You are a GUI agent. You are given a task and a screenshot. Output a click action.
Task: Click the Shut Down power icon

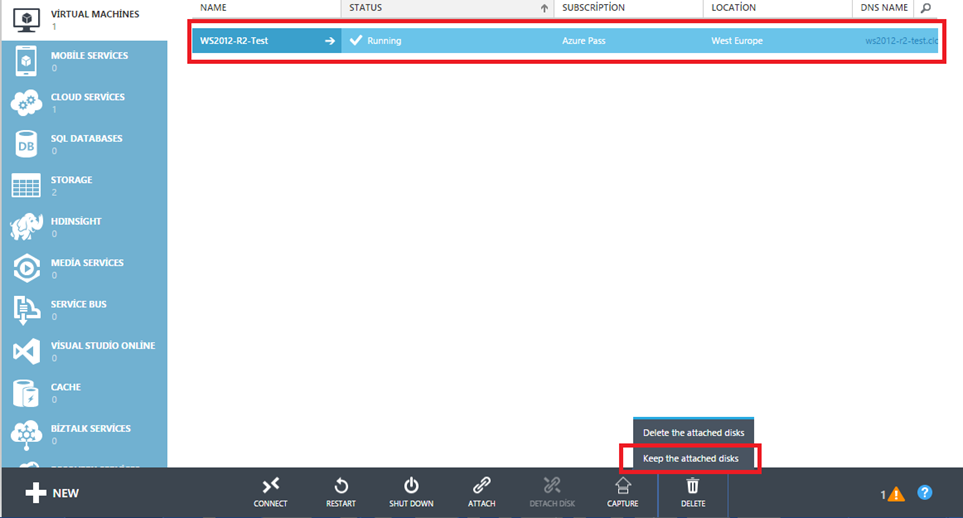pos(411,486)
